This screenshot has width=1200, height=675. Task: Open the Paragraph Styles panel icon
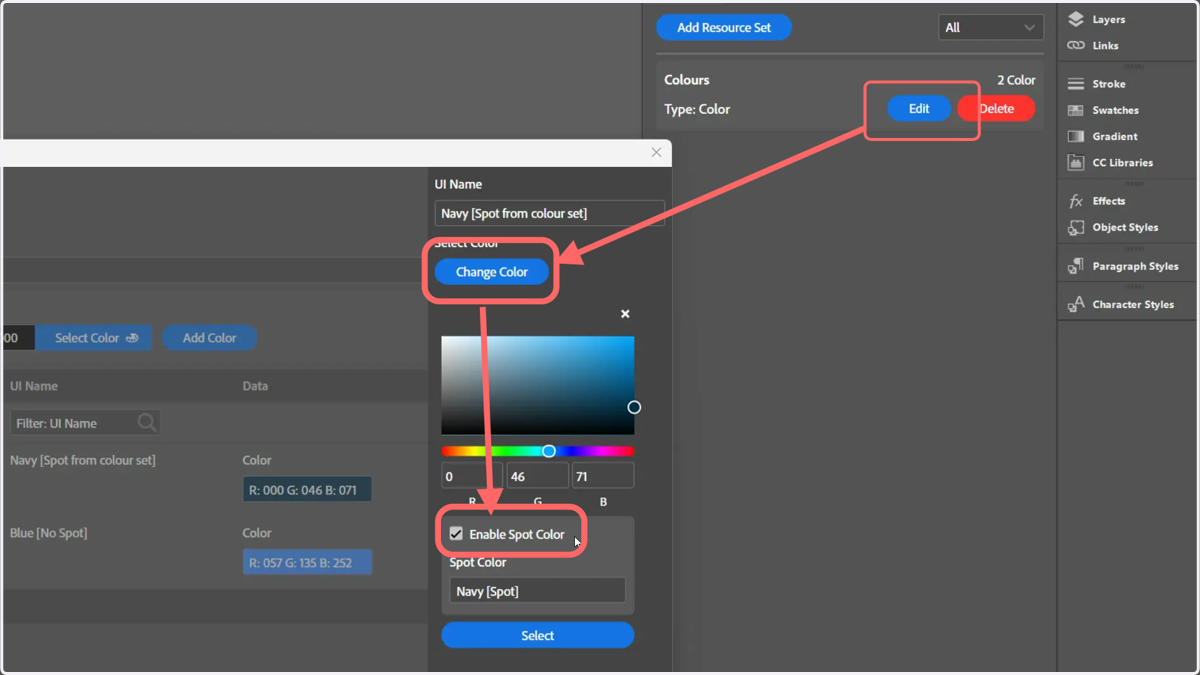coord(1076,266)
